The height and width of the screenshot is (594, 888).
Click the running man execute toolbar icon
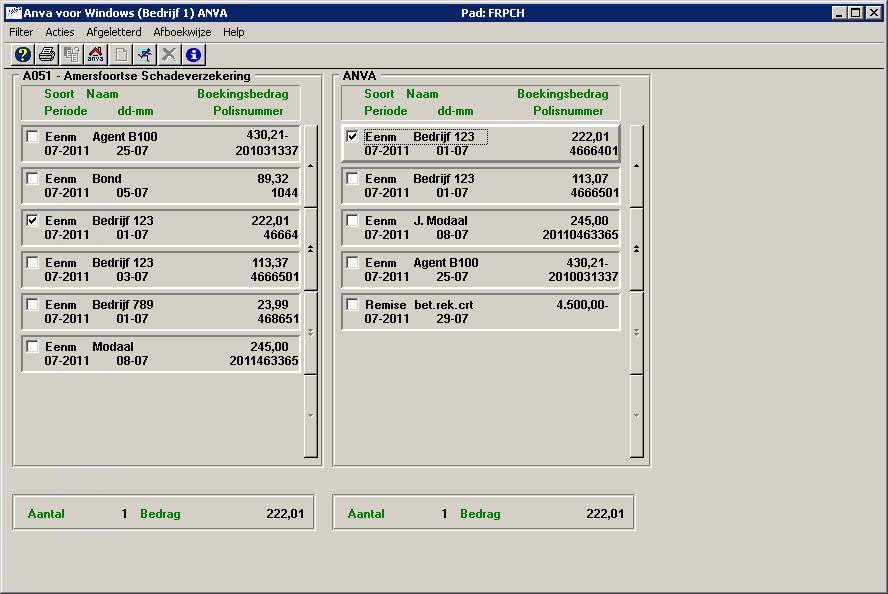click(x=146, y=54)
